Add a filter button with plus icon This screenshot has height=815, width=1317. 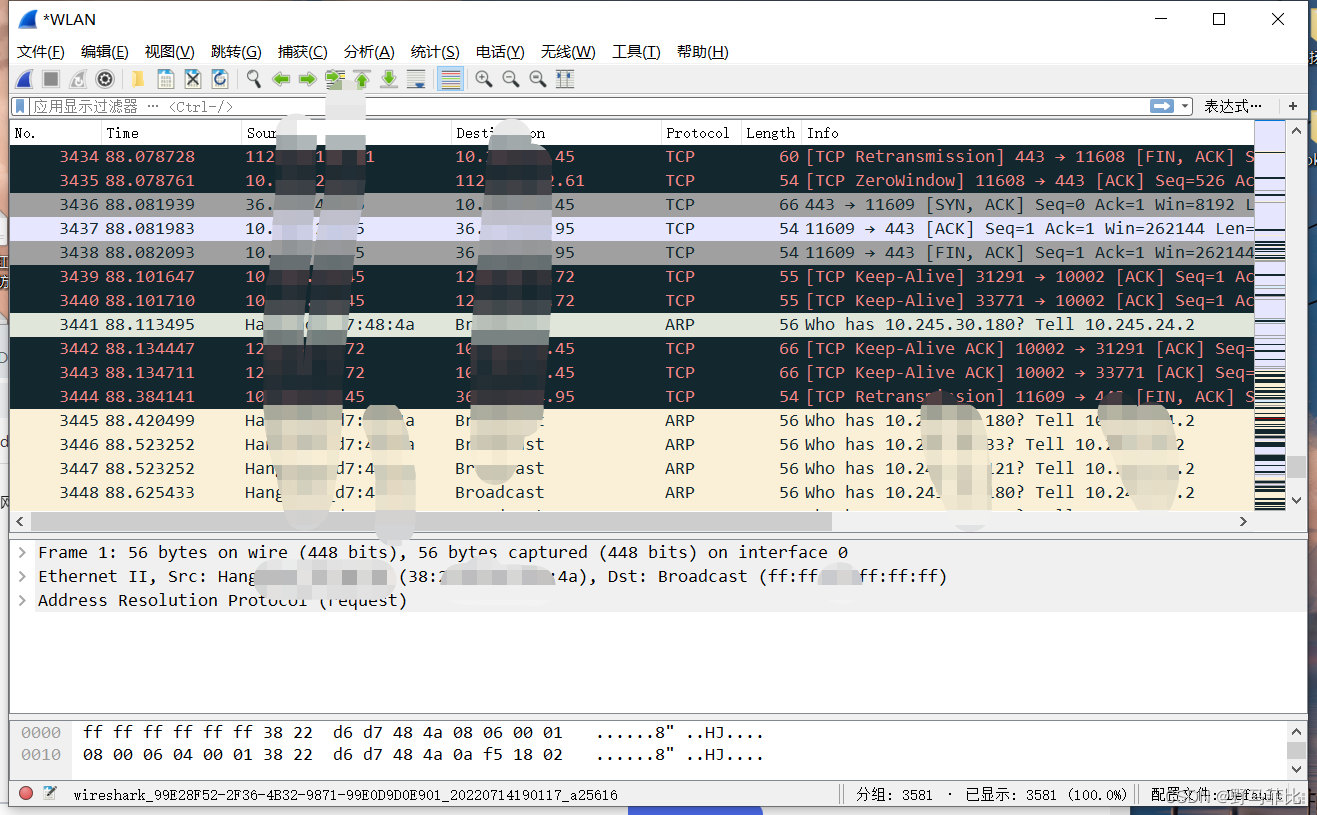(x=1293, y=106)
